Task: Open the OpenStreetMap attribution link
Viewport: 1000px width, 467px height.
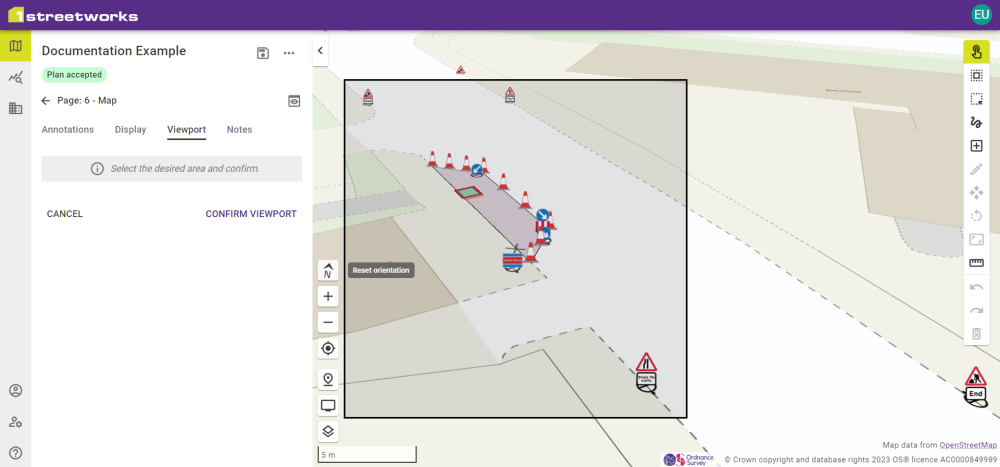Action: point(968,445)
